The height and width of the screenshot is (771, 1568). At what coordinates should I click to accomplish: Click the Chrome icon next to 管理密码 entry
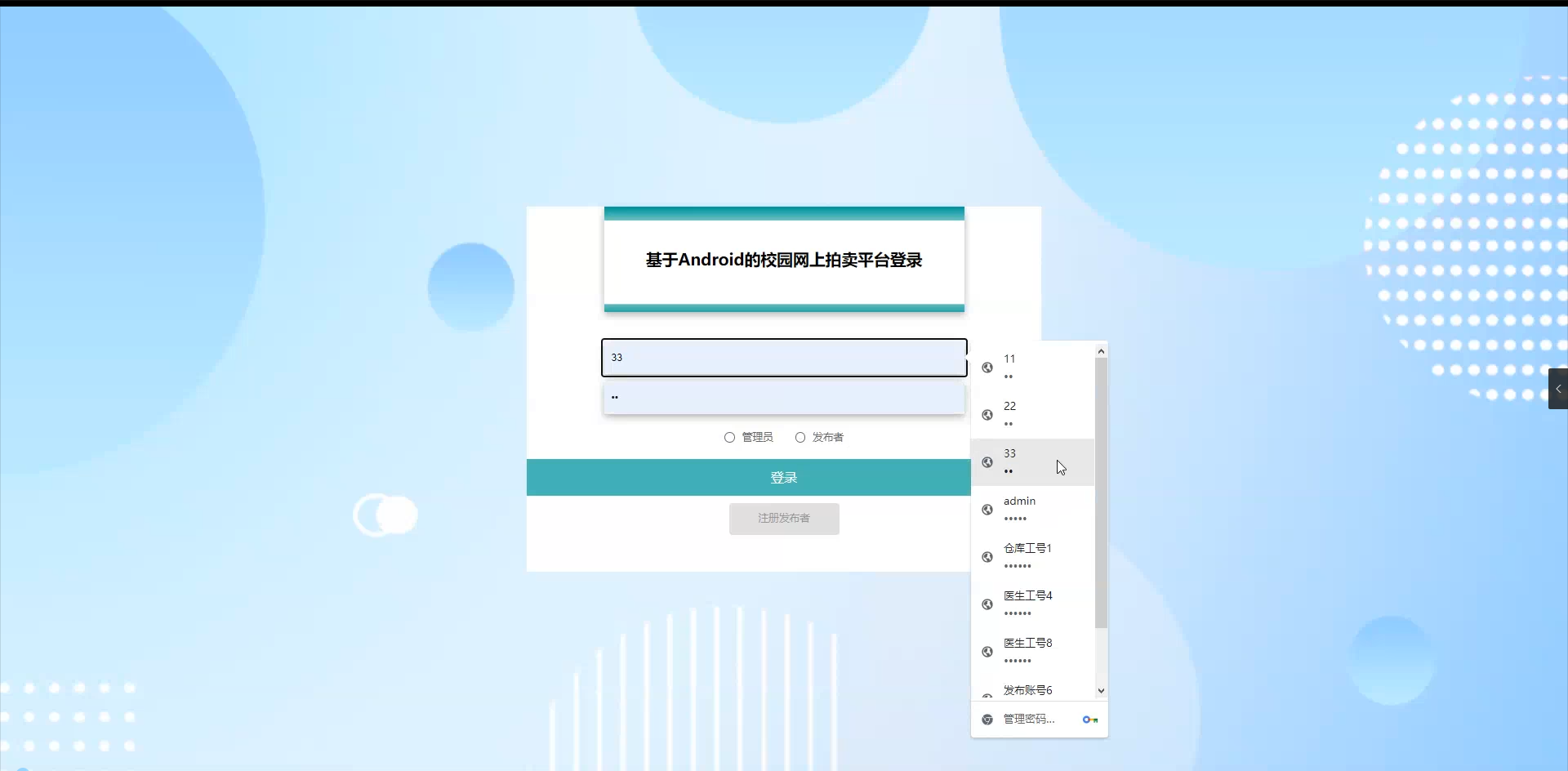click(988, 720)
